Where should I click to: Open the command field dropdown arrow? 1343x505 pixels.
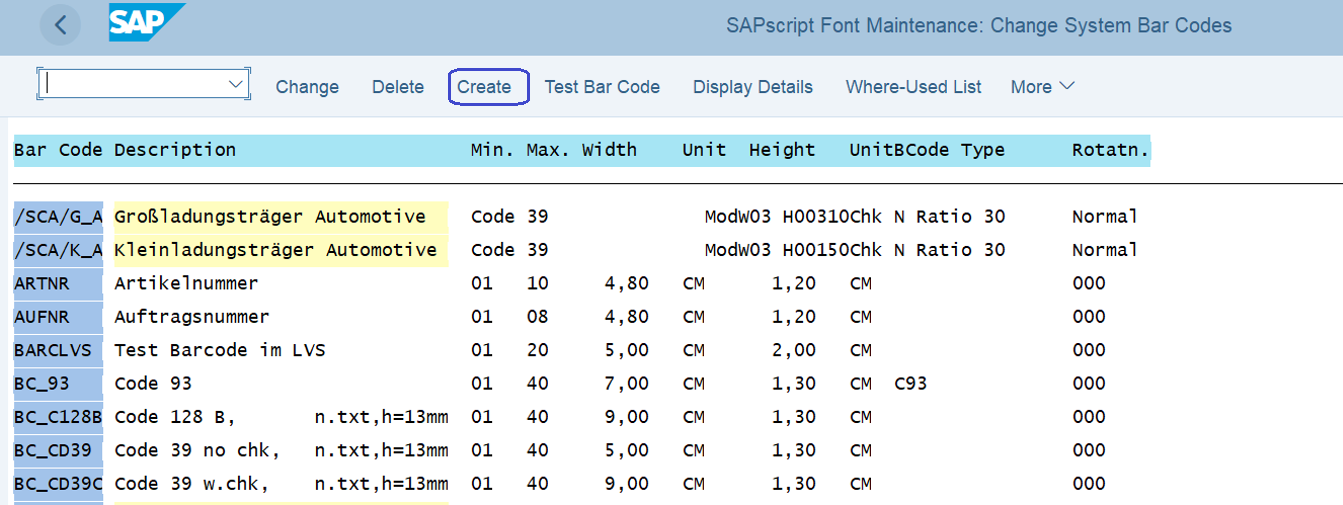[x=237, y=84]
